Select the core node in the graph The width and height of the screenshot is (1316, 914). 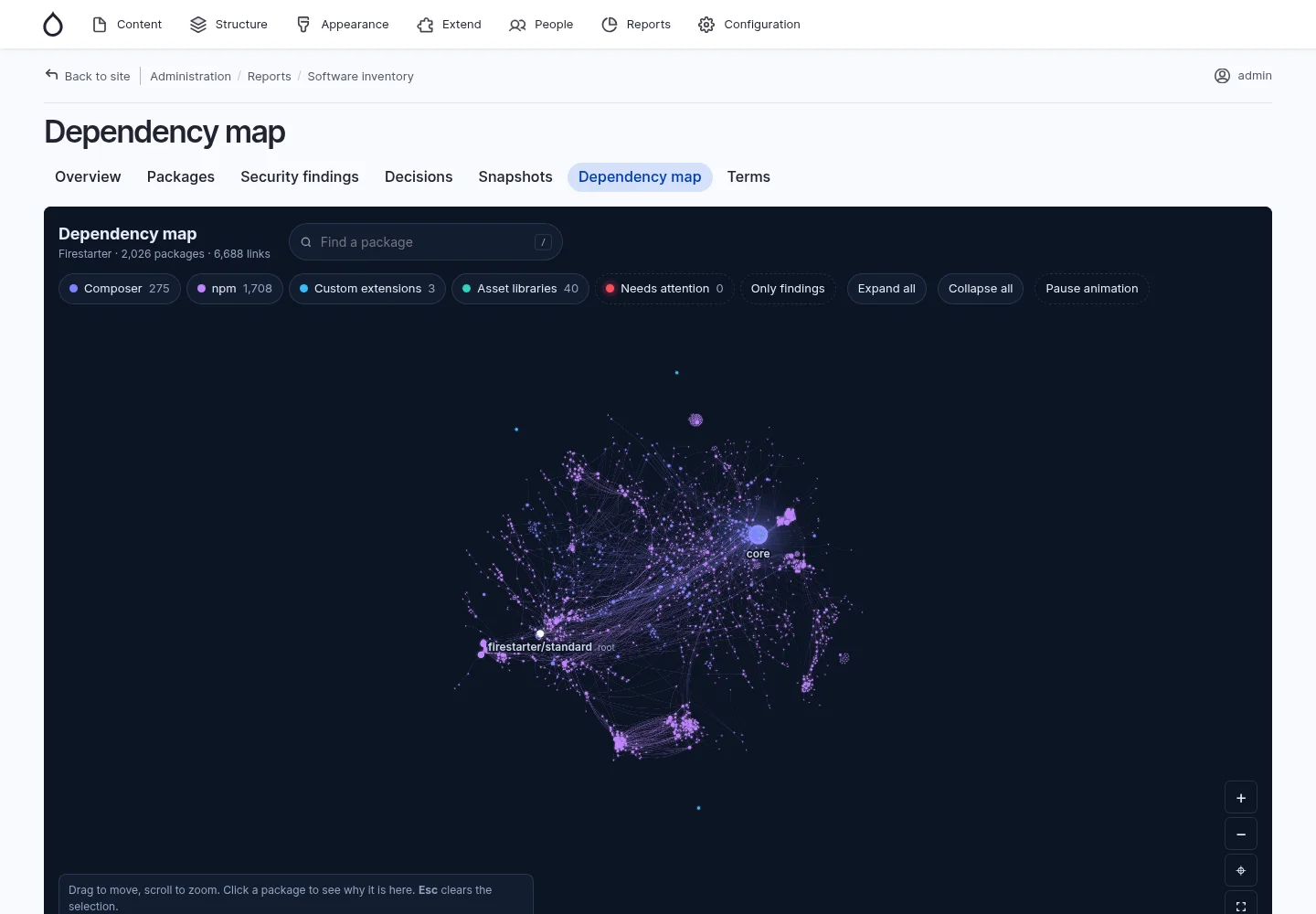point(758,535)
